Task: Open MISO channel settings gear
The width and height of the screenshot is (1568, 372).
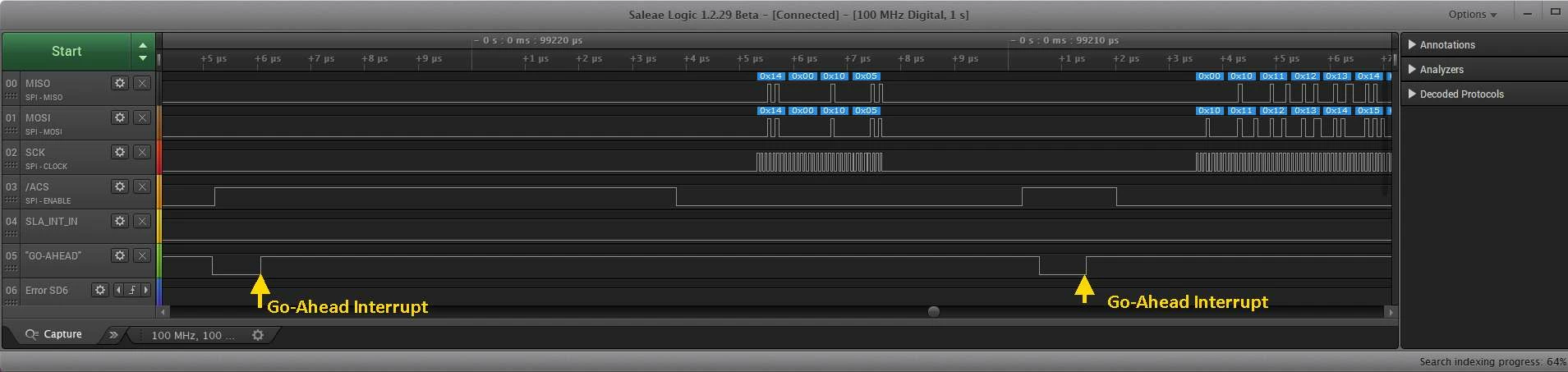Action: [x=120, y=83]
